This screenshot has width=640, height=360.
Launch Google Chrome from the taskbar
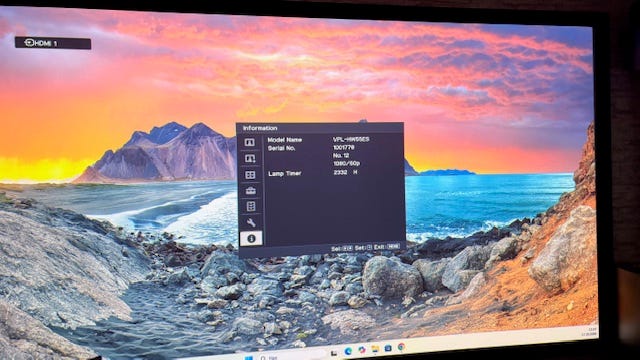click(402, 347)
